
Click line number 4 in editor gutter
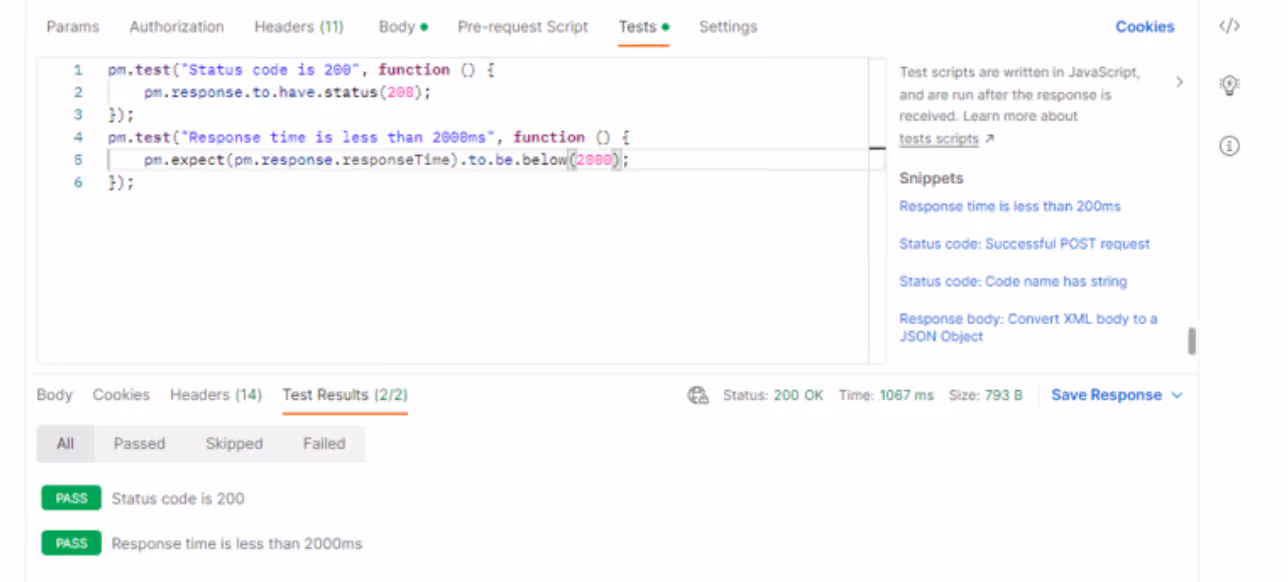coord(78,137)
